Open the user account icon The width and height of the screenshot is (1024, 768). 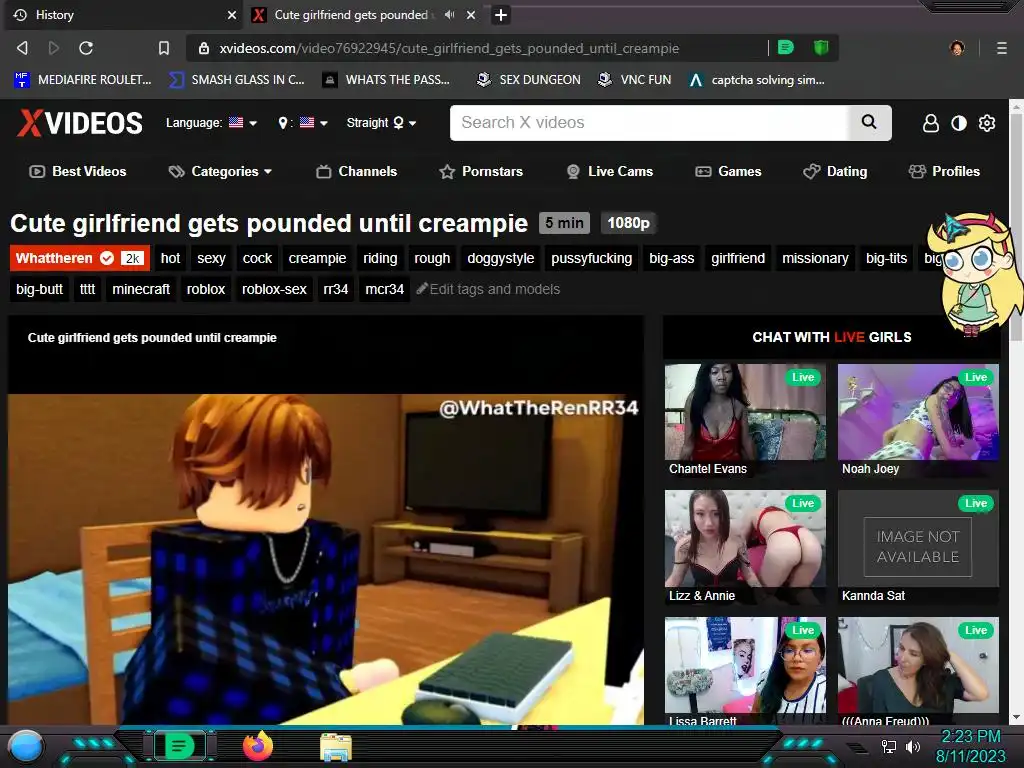[931, 123]
